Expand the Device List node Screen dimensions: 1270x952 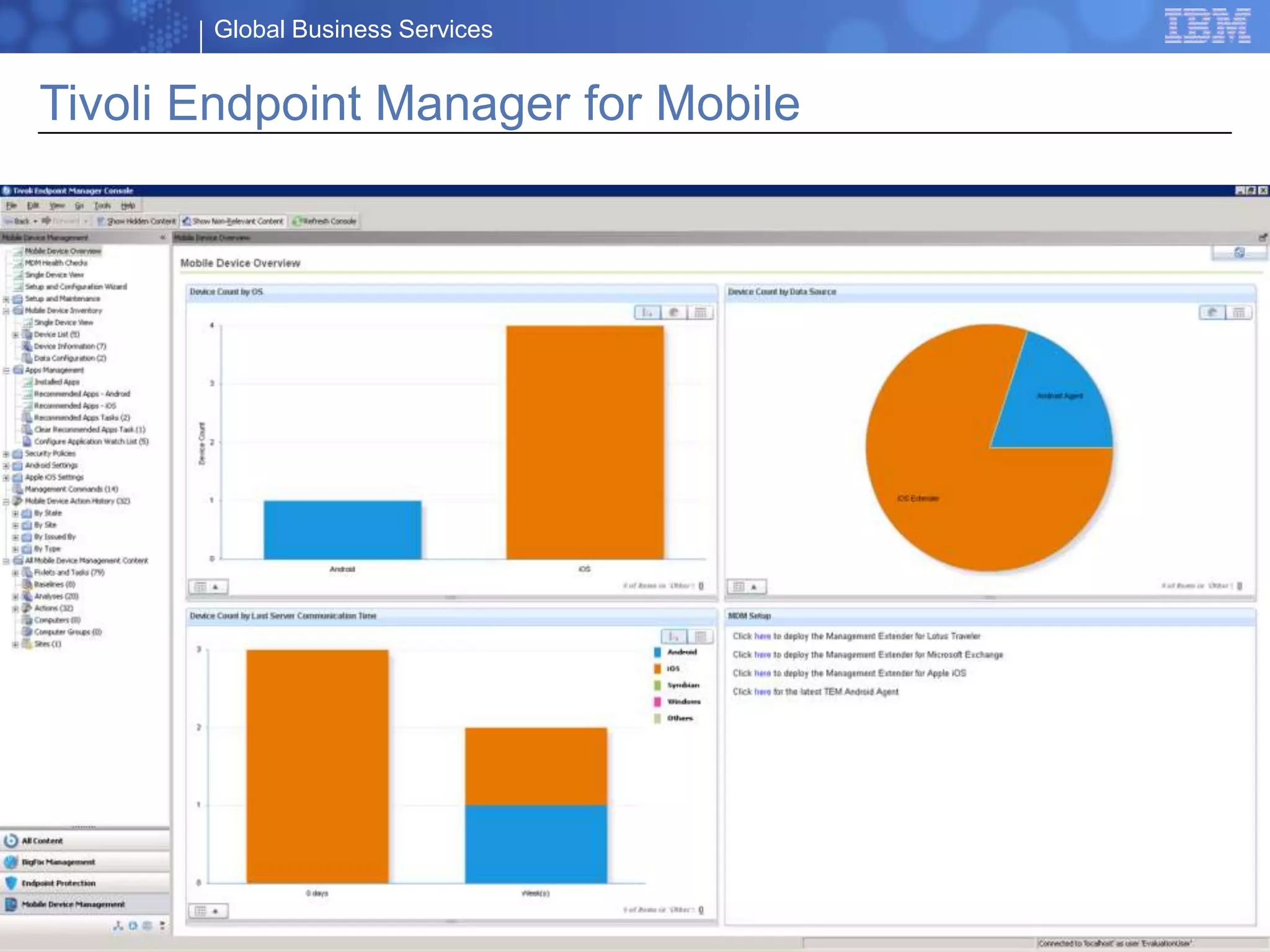[x=16, y=335]
